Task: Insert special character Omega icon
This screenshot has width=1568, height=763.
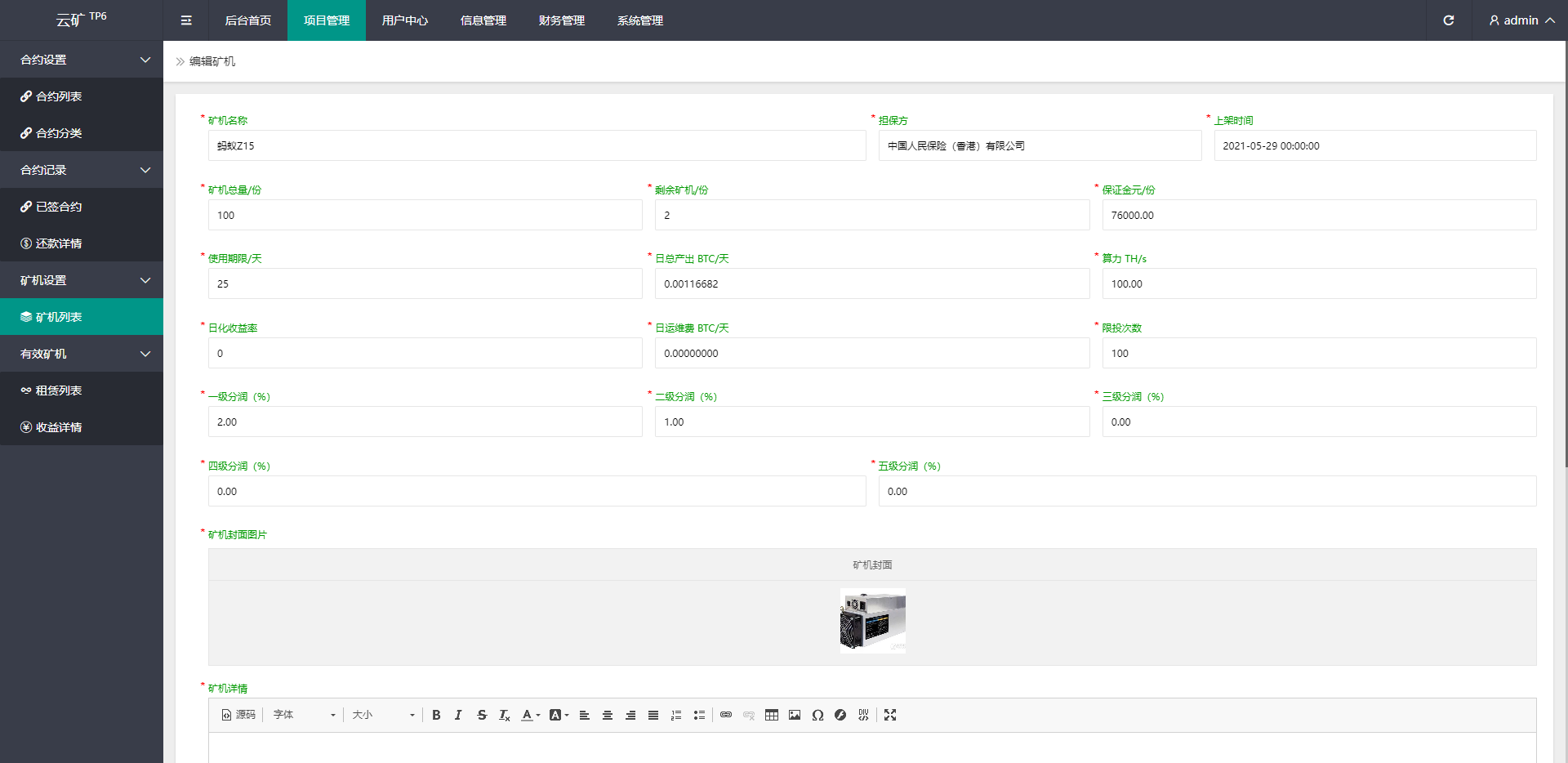Action: (817, 715)
